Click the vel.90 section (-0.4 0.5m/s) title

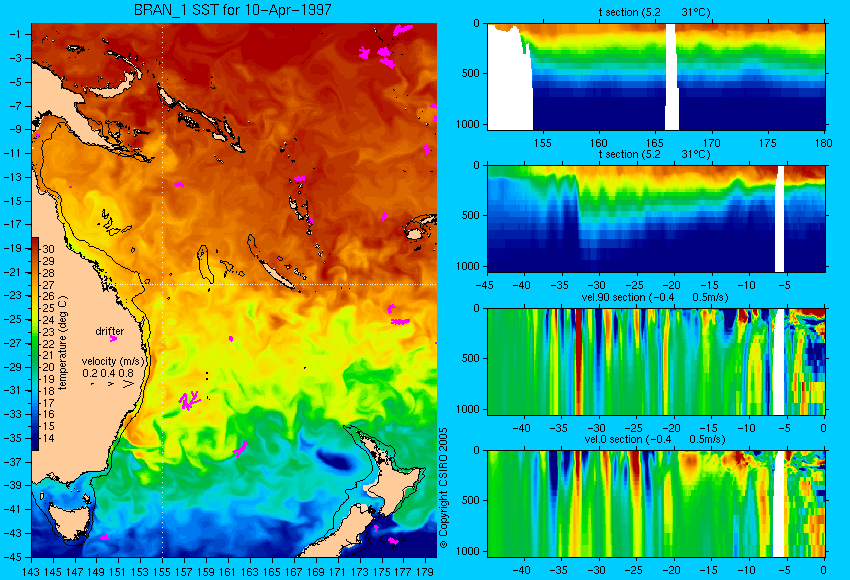(655, 297)
